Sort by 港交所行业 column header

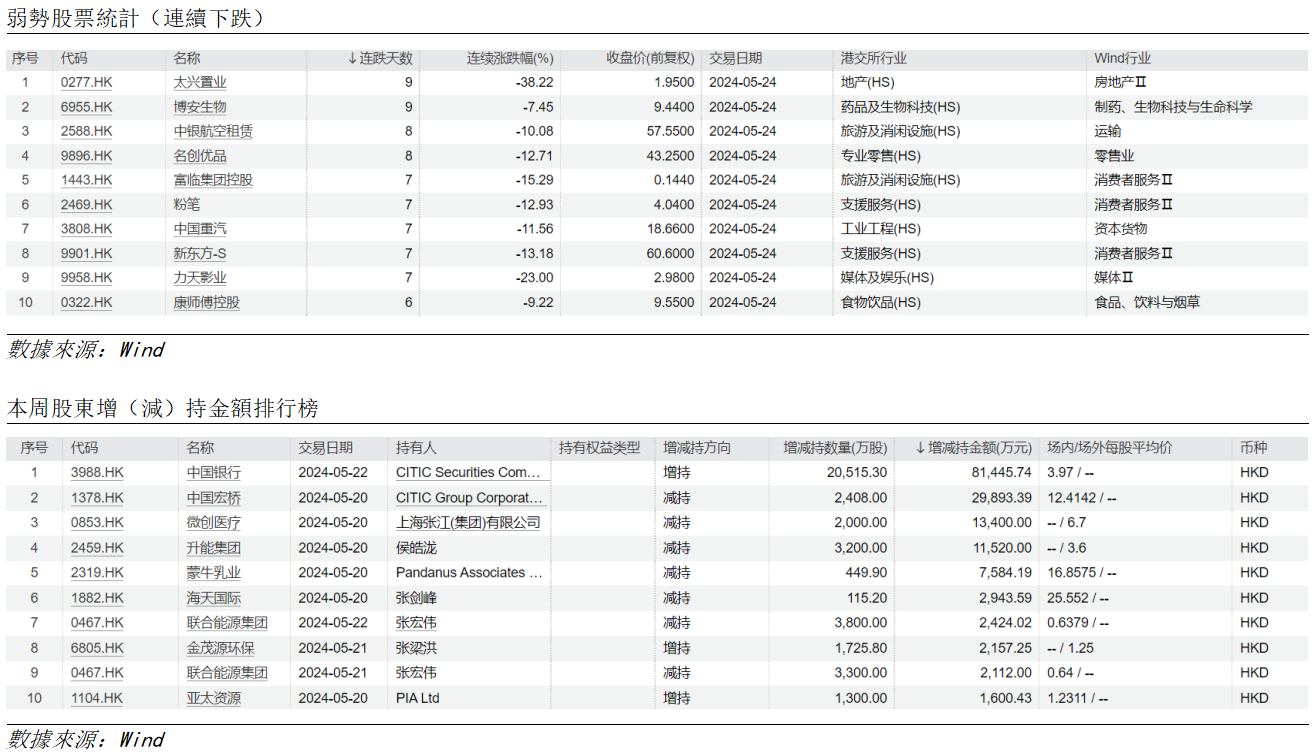[x=874, y=58]
